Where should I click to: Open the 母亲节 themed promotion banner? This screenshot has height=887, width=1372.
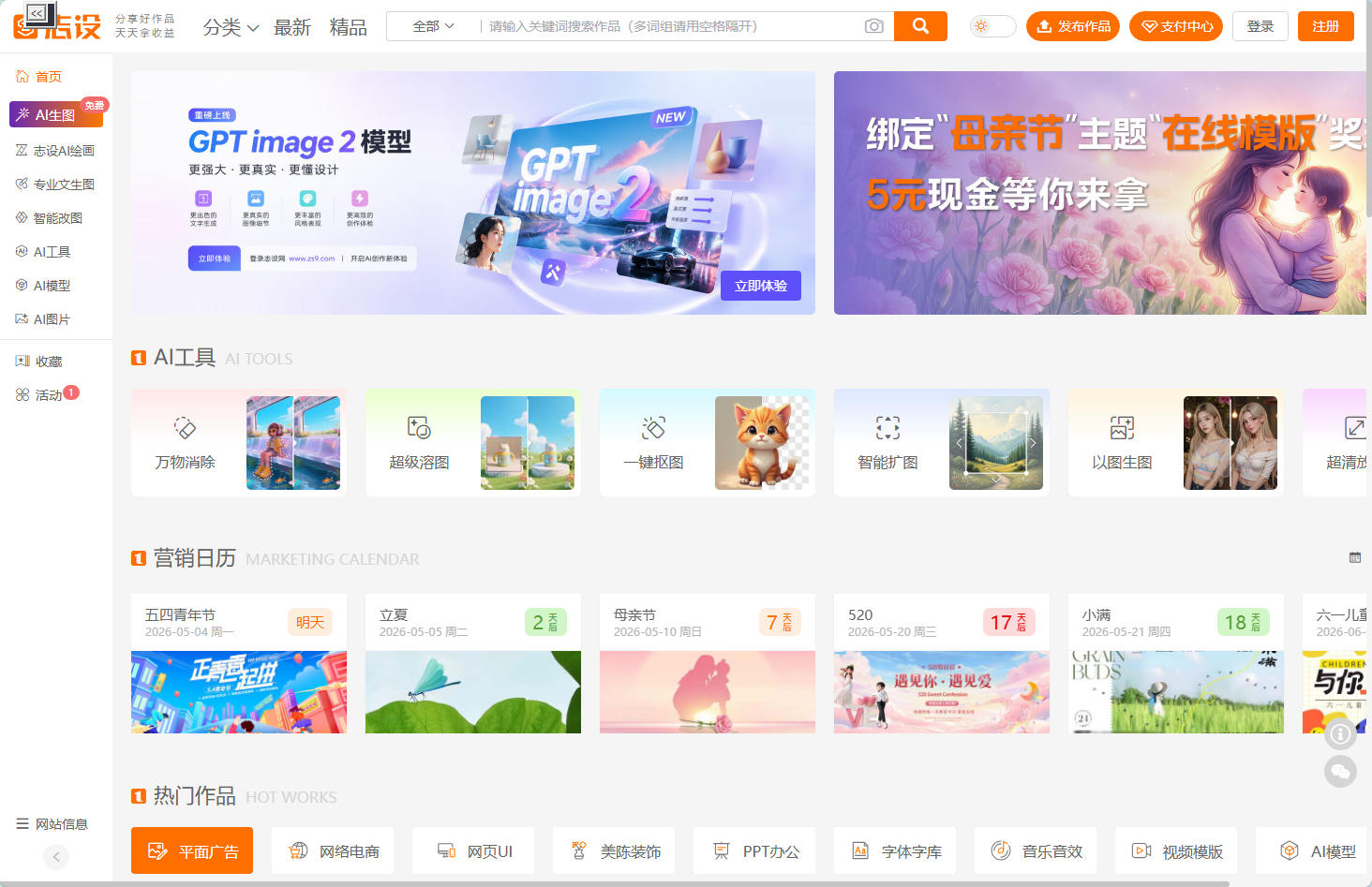coord(1100,193)
